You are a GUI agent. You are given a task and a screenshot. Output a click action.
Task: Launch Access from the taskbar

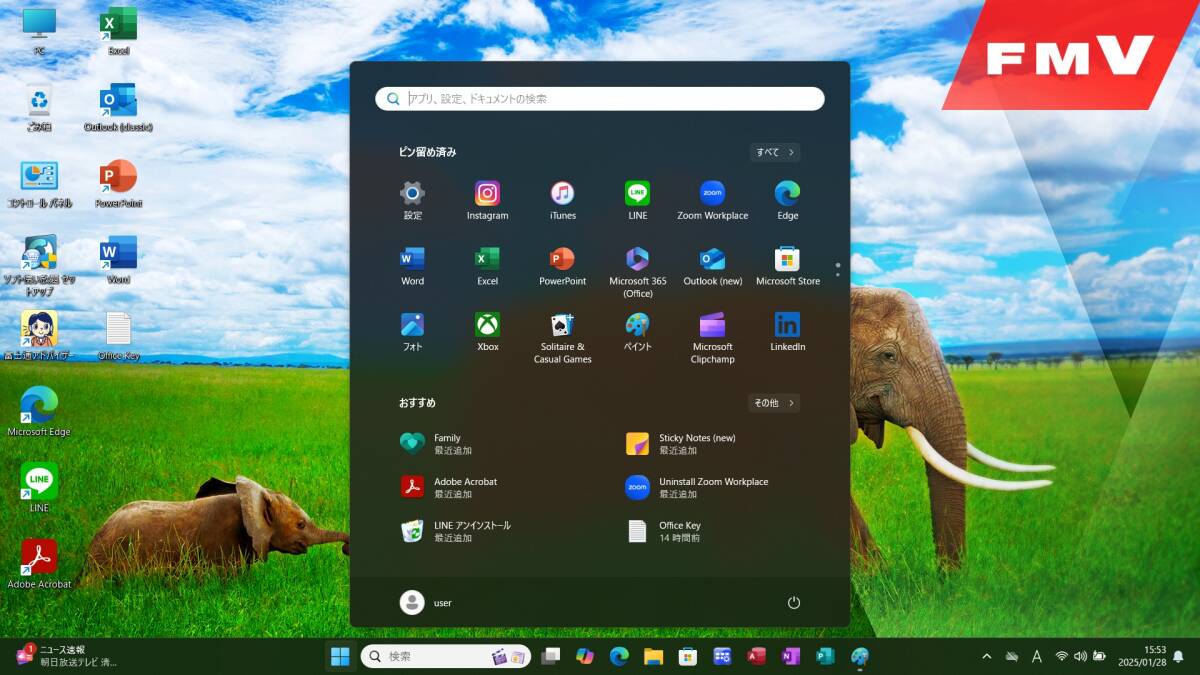[757, 656]
